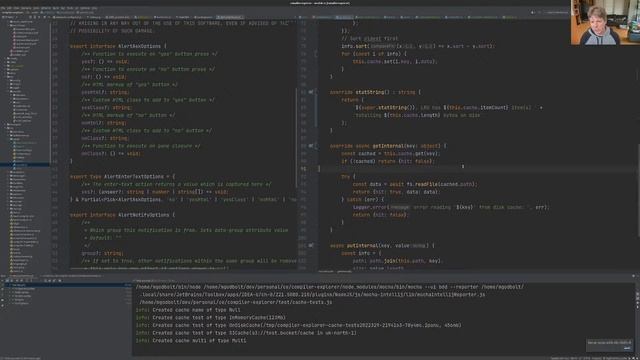Click the notification popup at bottom right
The image size is (640, 360).
click(609, 345)
